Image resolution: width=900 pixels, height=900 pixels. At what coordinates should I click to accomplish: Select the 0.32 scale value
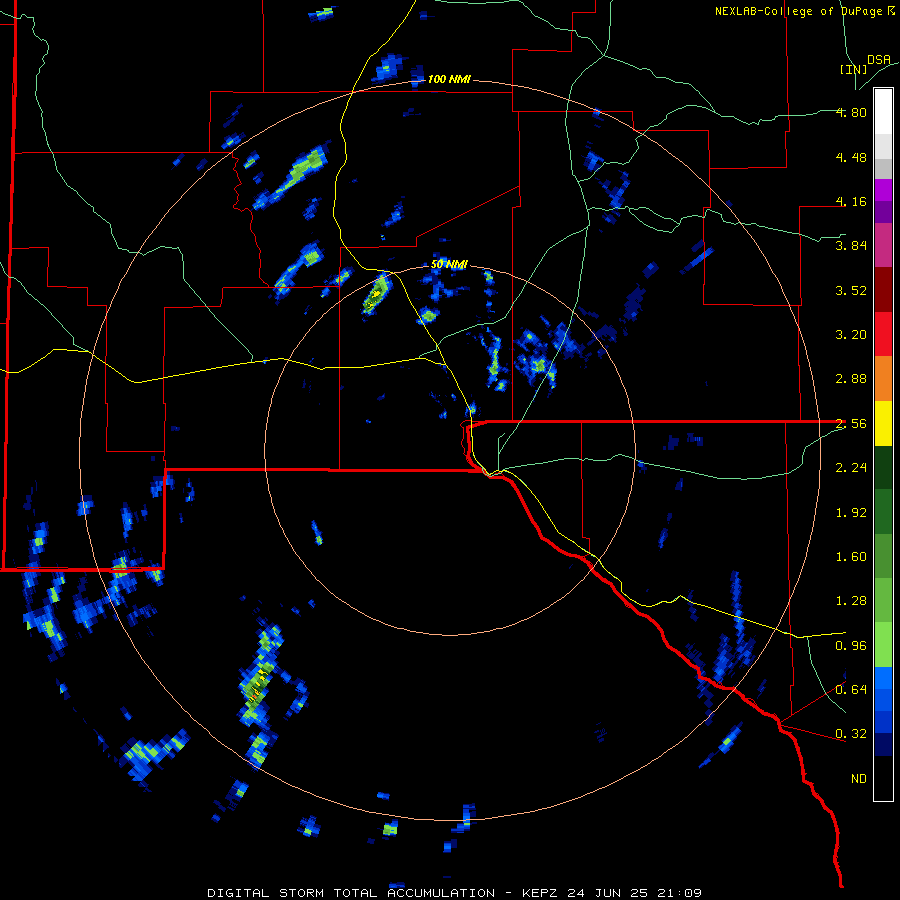click(x=851, y=734)
